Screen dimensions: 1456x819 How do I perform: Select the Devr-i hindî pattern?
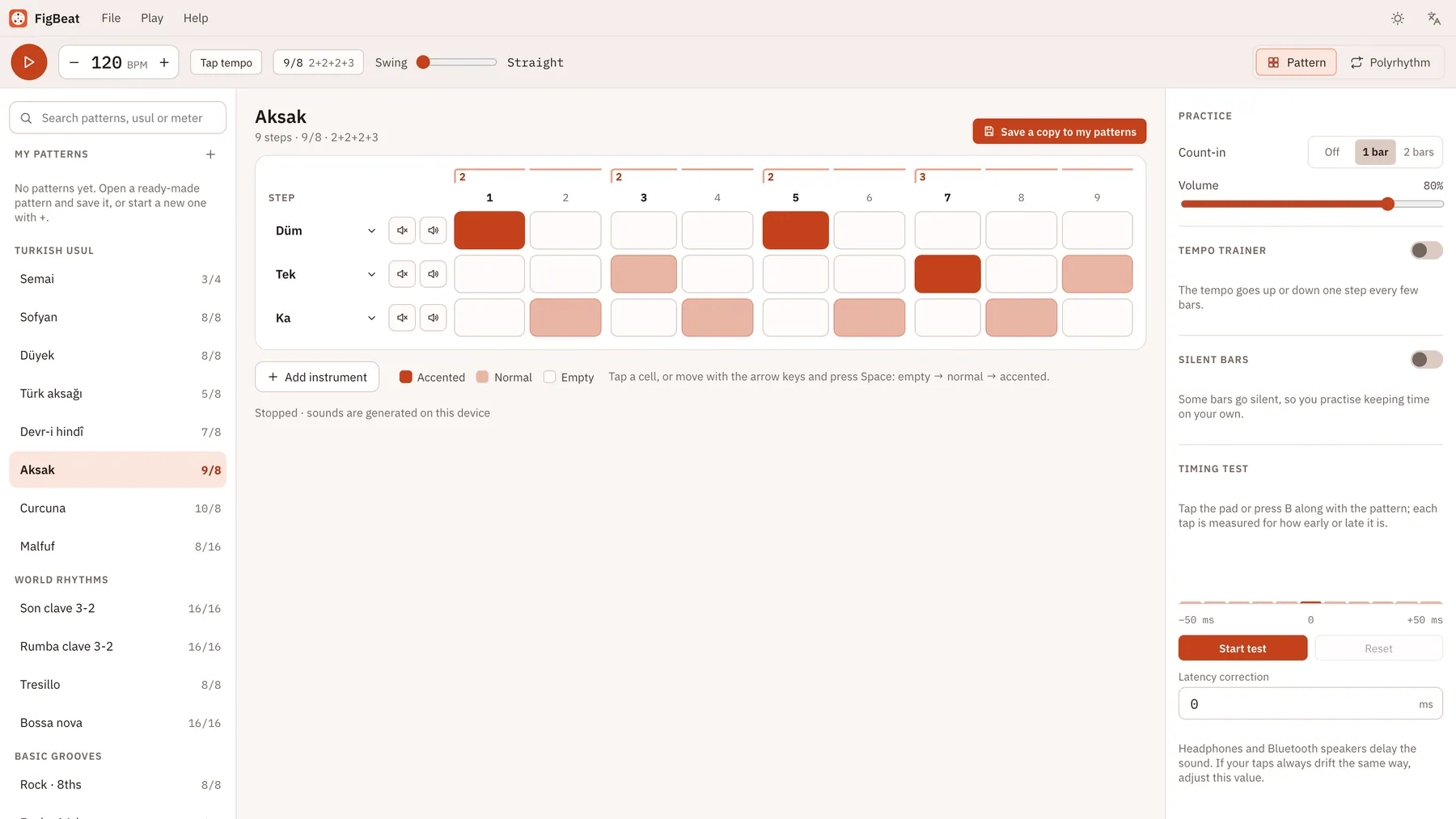118,432
